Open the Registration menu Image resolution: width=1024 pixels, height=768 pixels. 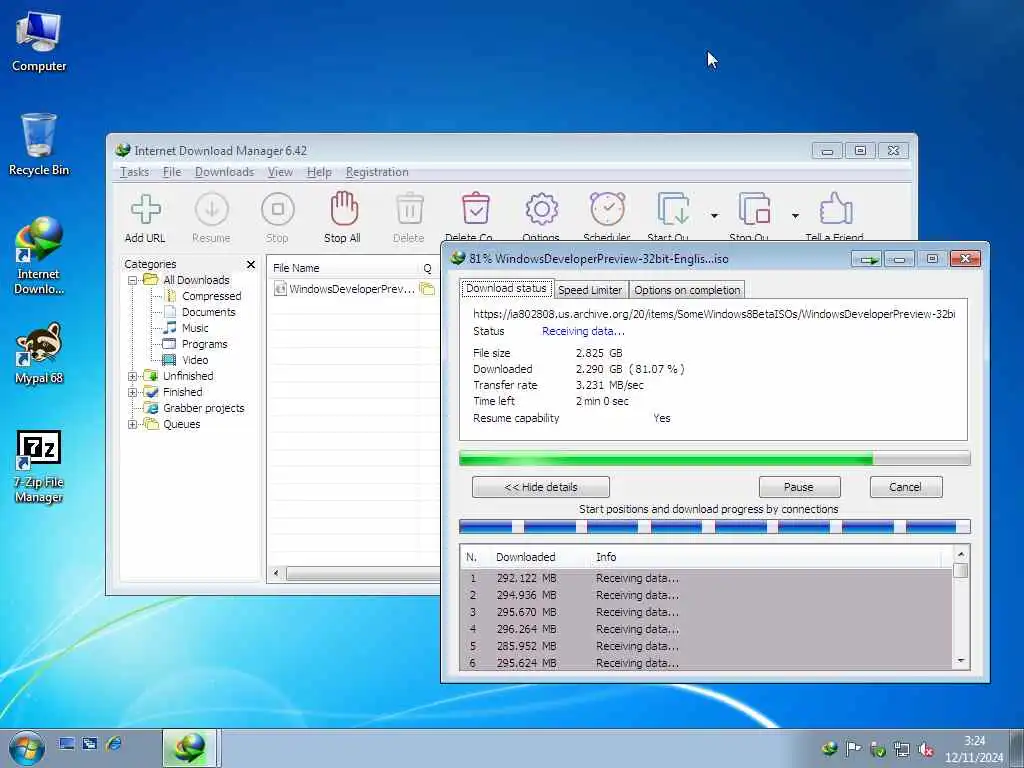[377, 172]
